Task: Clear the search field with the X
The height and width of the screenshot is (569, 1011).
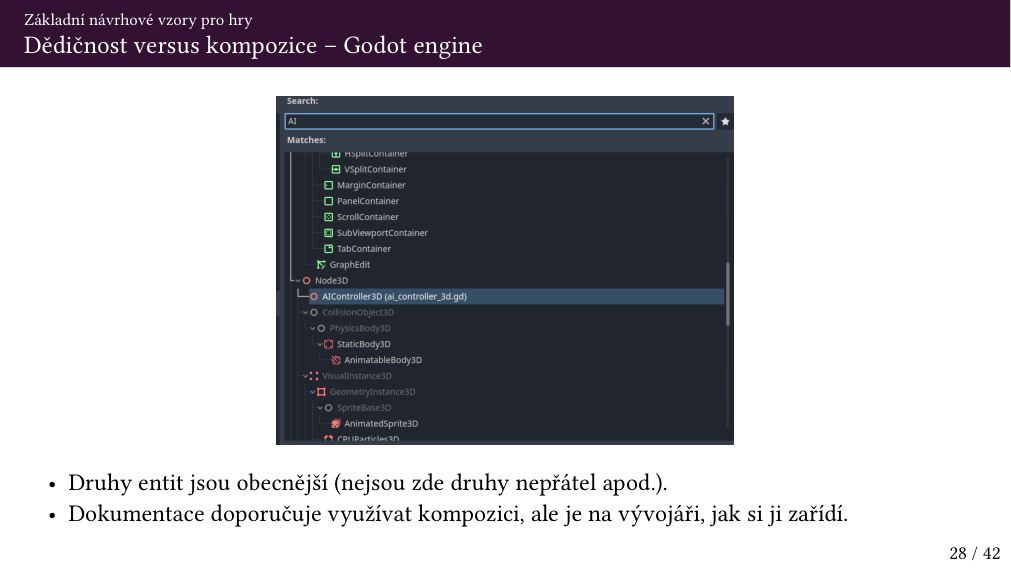Action: click(x=705, y=121)
